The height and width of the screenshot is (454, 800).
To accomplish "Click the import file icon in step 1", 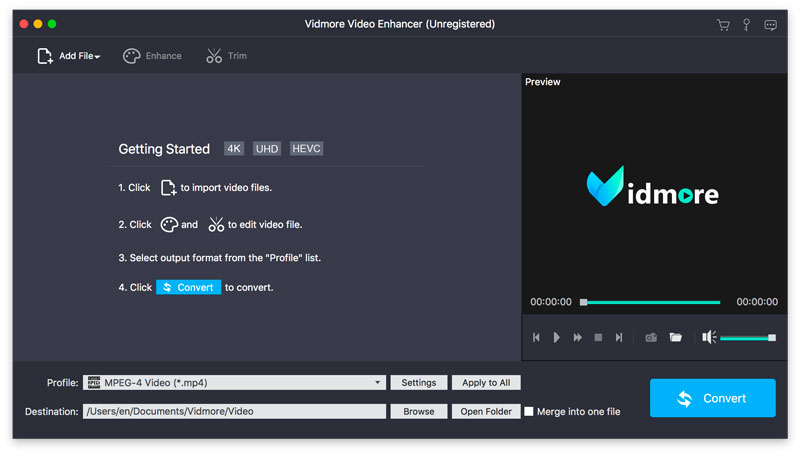I will click(168, 188).
